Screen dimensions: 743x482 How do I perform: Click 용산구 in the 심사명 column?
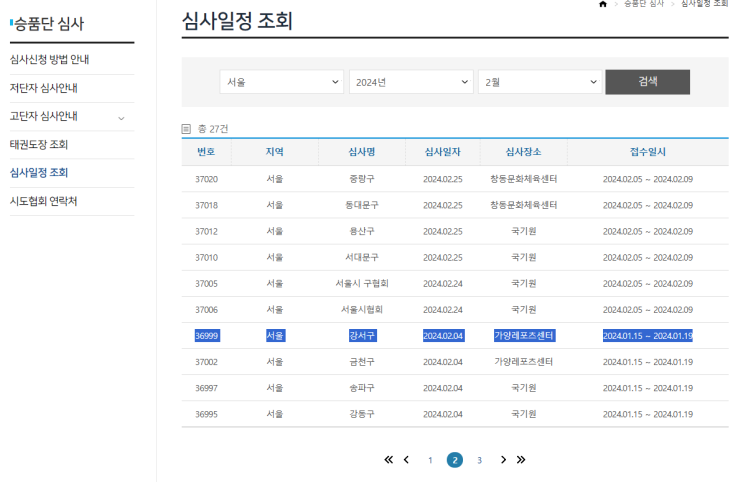point(362,231)
